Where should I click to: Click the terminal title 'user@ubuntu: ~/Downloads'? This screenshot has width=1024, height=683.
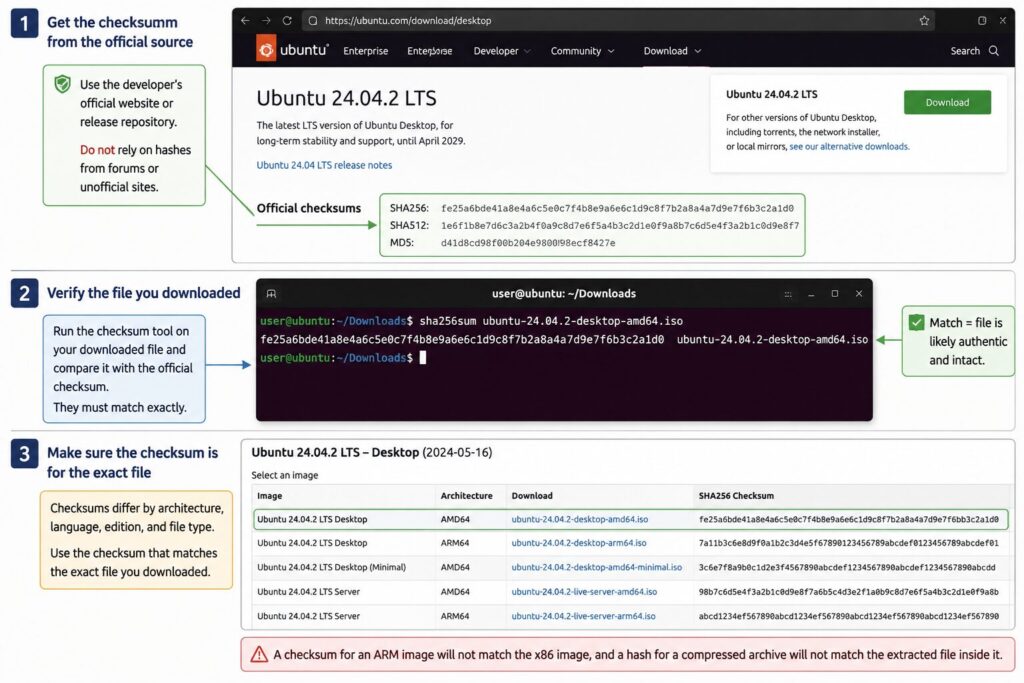(x=564, y=294)
